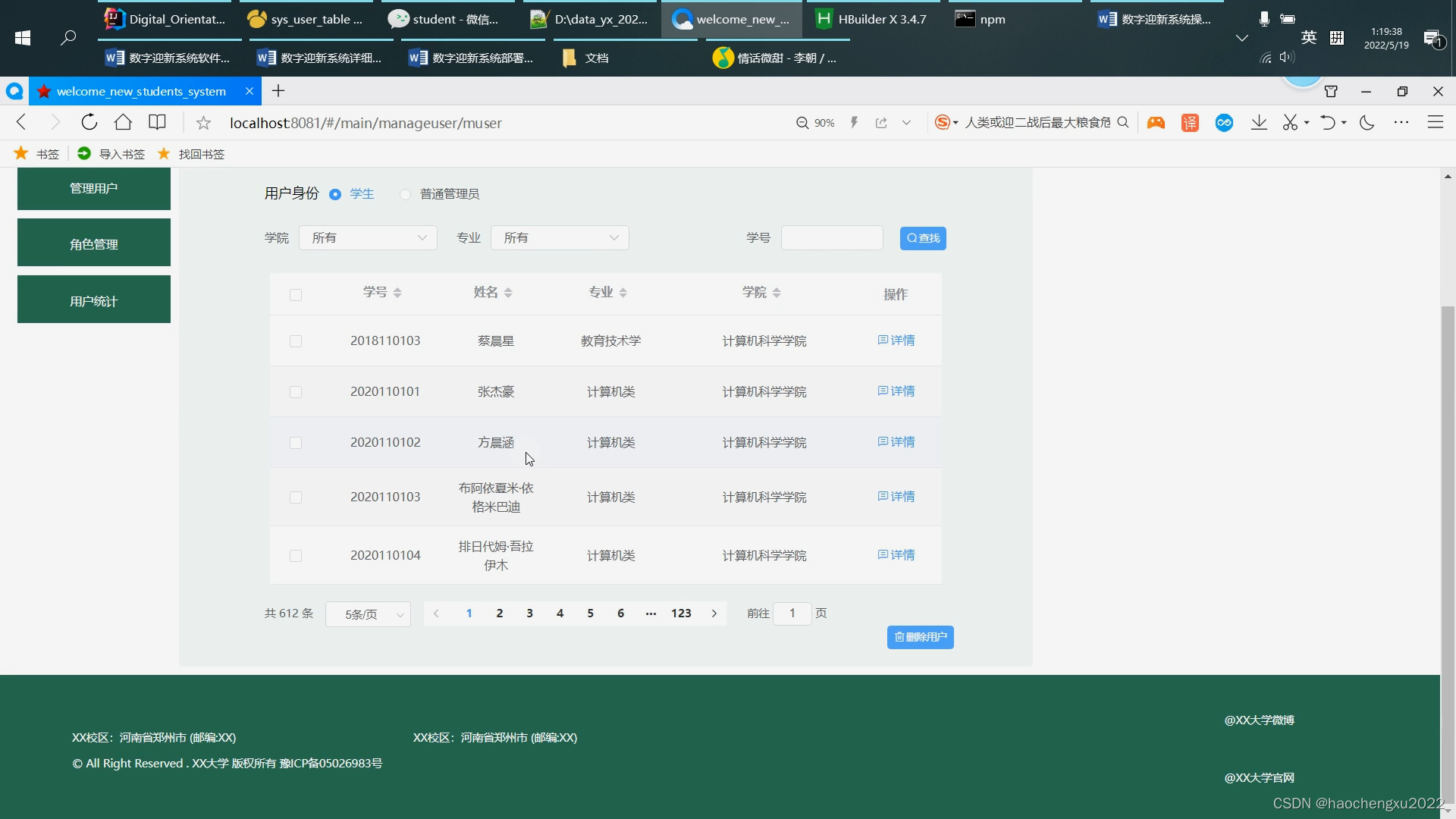Open 详情 for student 张杰豪

click(896, 391)
